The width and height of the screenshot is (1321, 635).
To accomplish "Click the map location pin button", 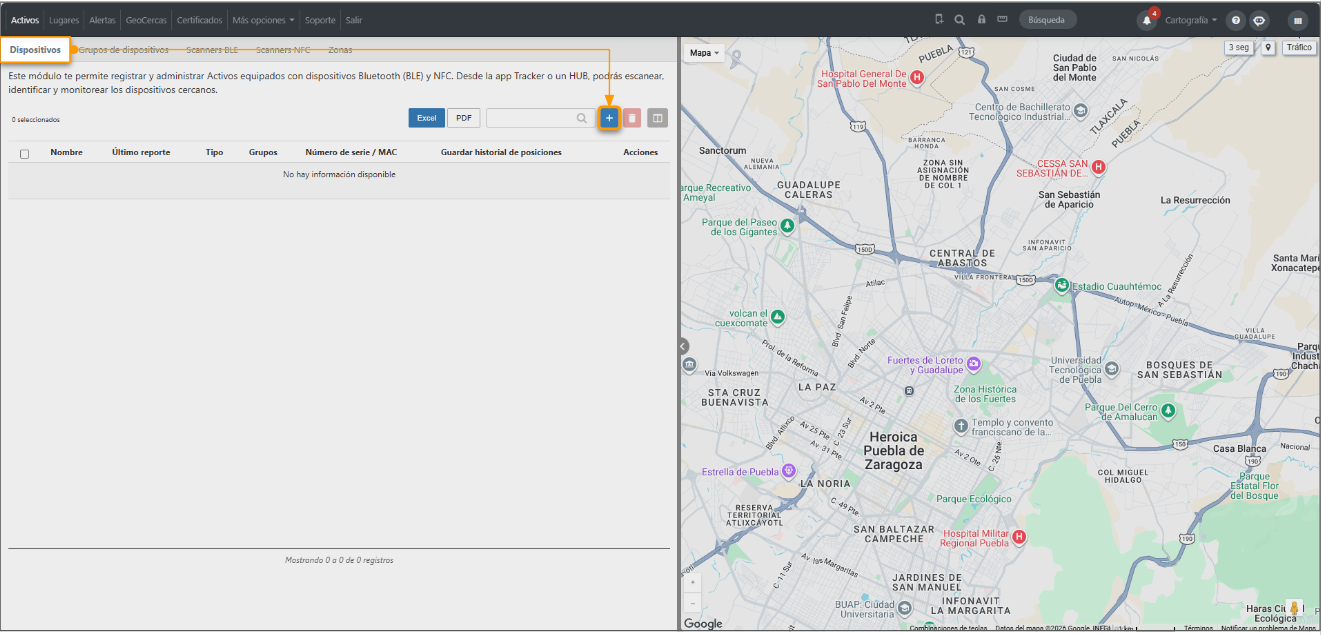I will [1268, 47].
